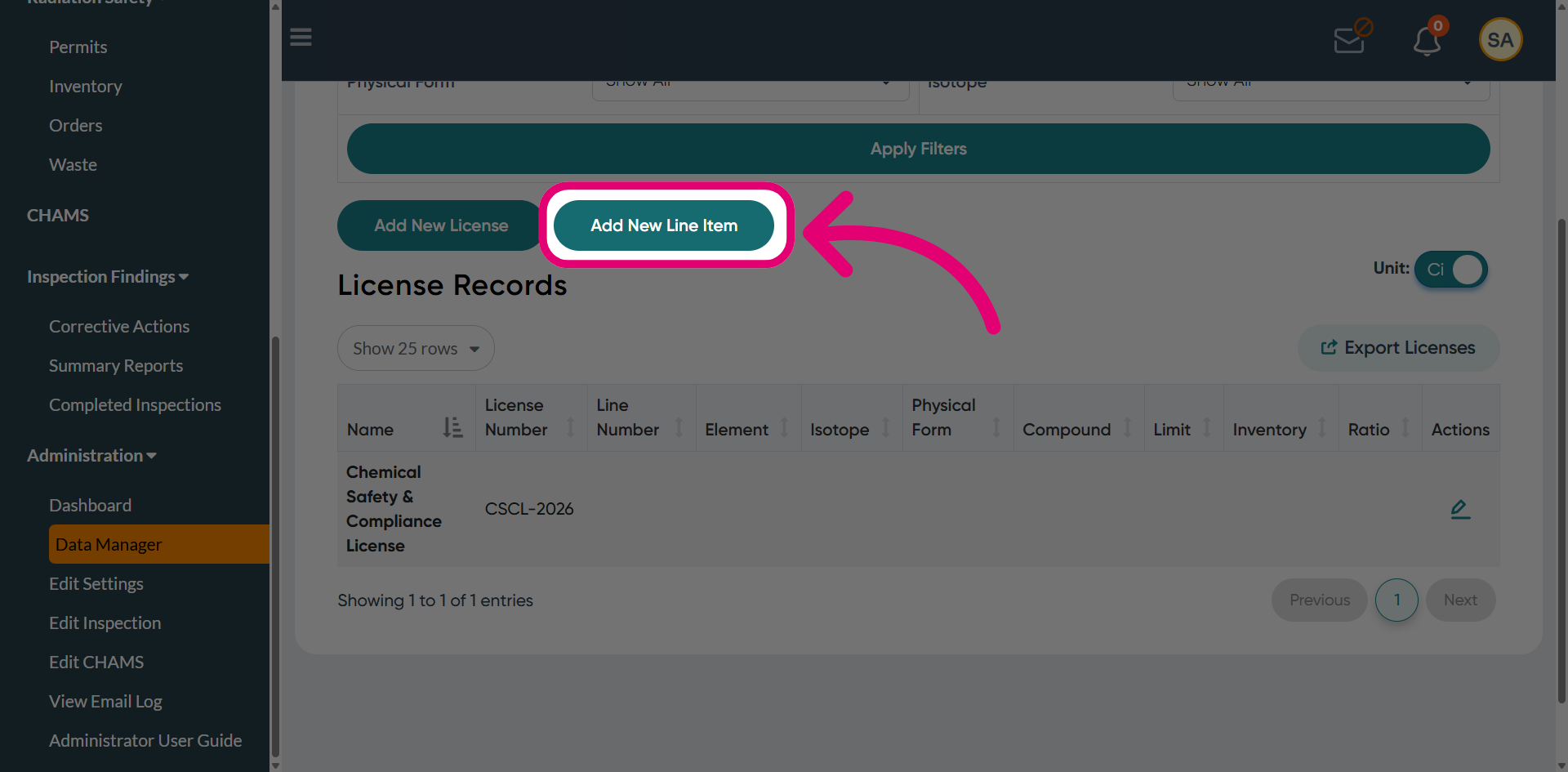The image size is (1568, 772).
Task: Open the hamburger menu icon
Action: click(301, 37)
